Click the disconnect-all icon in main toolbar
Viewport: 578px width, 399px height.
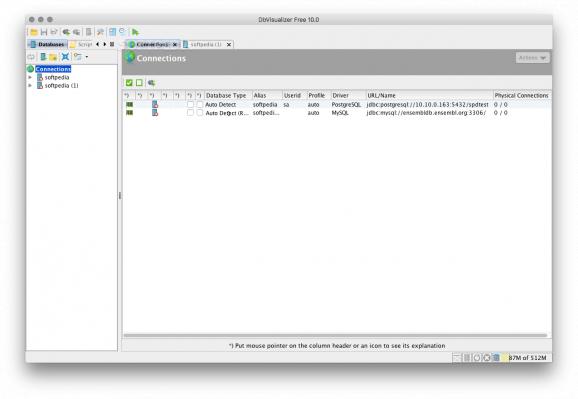76,32
